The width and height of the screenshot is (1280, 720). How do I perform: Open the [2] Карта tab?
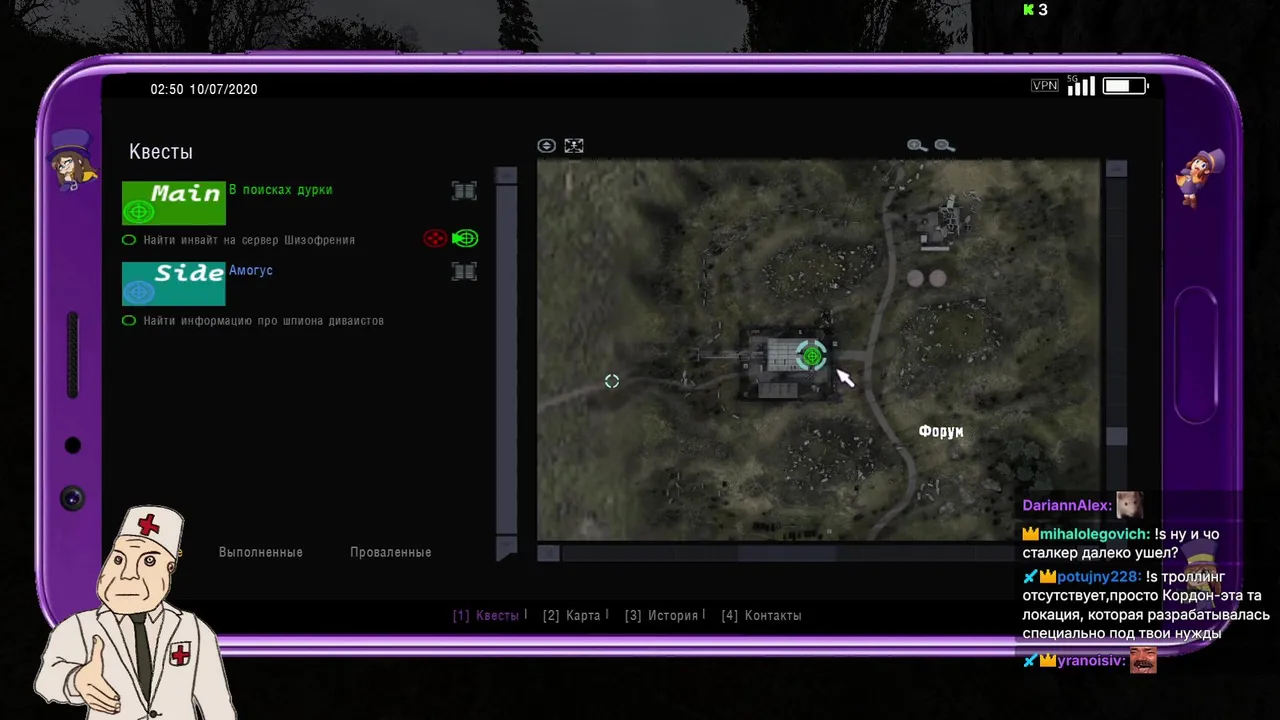[x=573, y=616]
